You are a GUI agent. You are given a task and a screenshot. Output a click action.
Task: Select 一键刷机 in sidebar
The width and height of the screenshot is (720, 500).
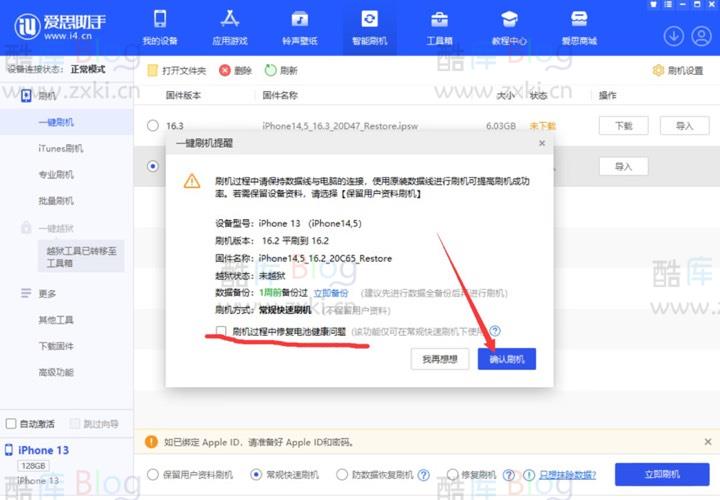pyautogui.click(x=67, y=122)
